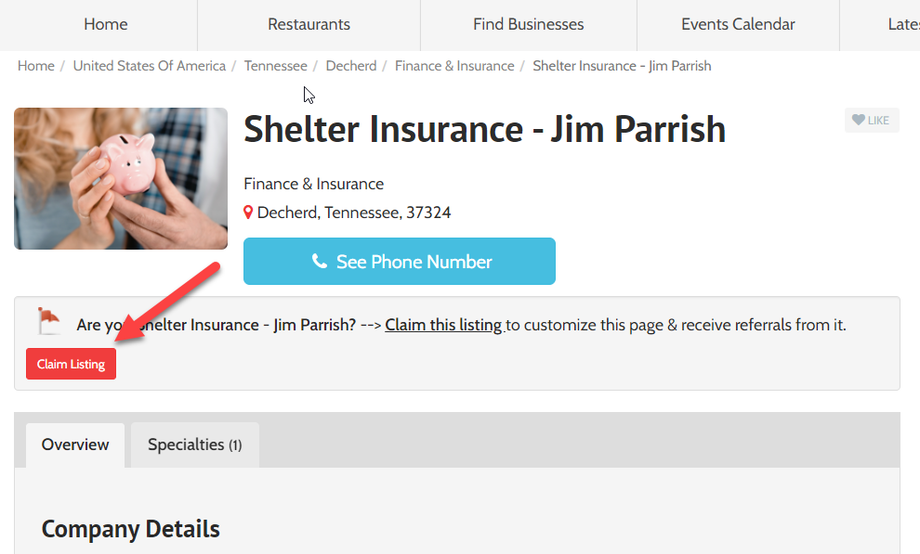
Task: Open Finance & Insurance breadcrumb link
Action: (x=454, y=66)
